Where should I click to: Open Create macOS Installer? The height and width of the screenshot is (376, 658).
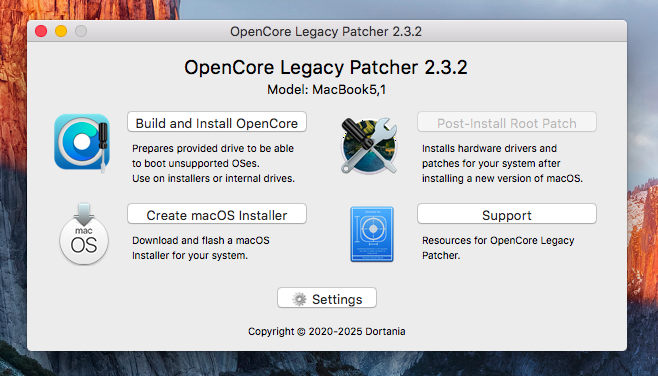coord(217,214)
